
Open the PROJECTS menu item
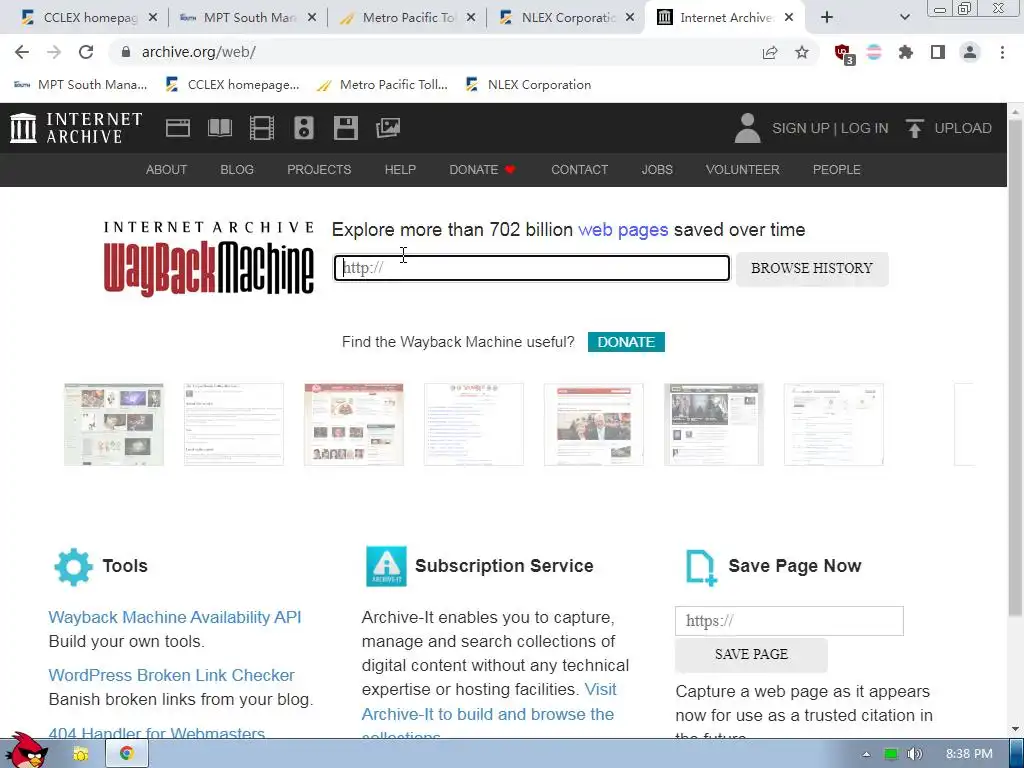coord(319,170)
